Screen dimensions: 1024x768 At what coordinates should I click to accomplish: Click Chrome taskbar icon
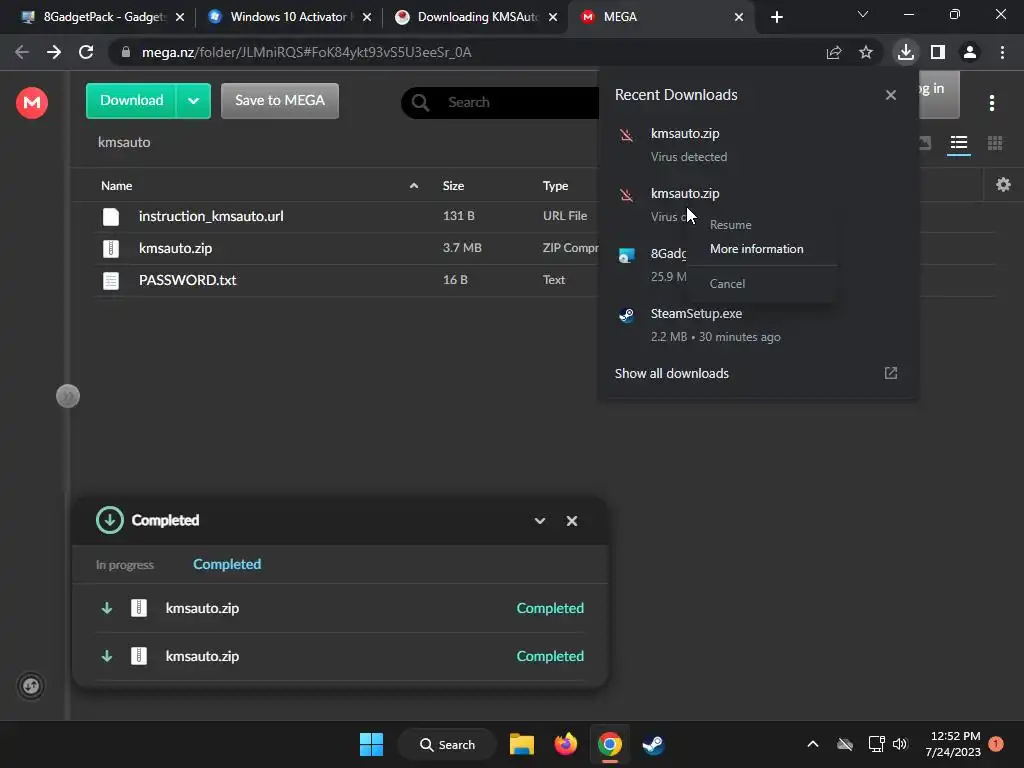(609, 744)
